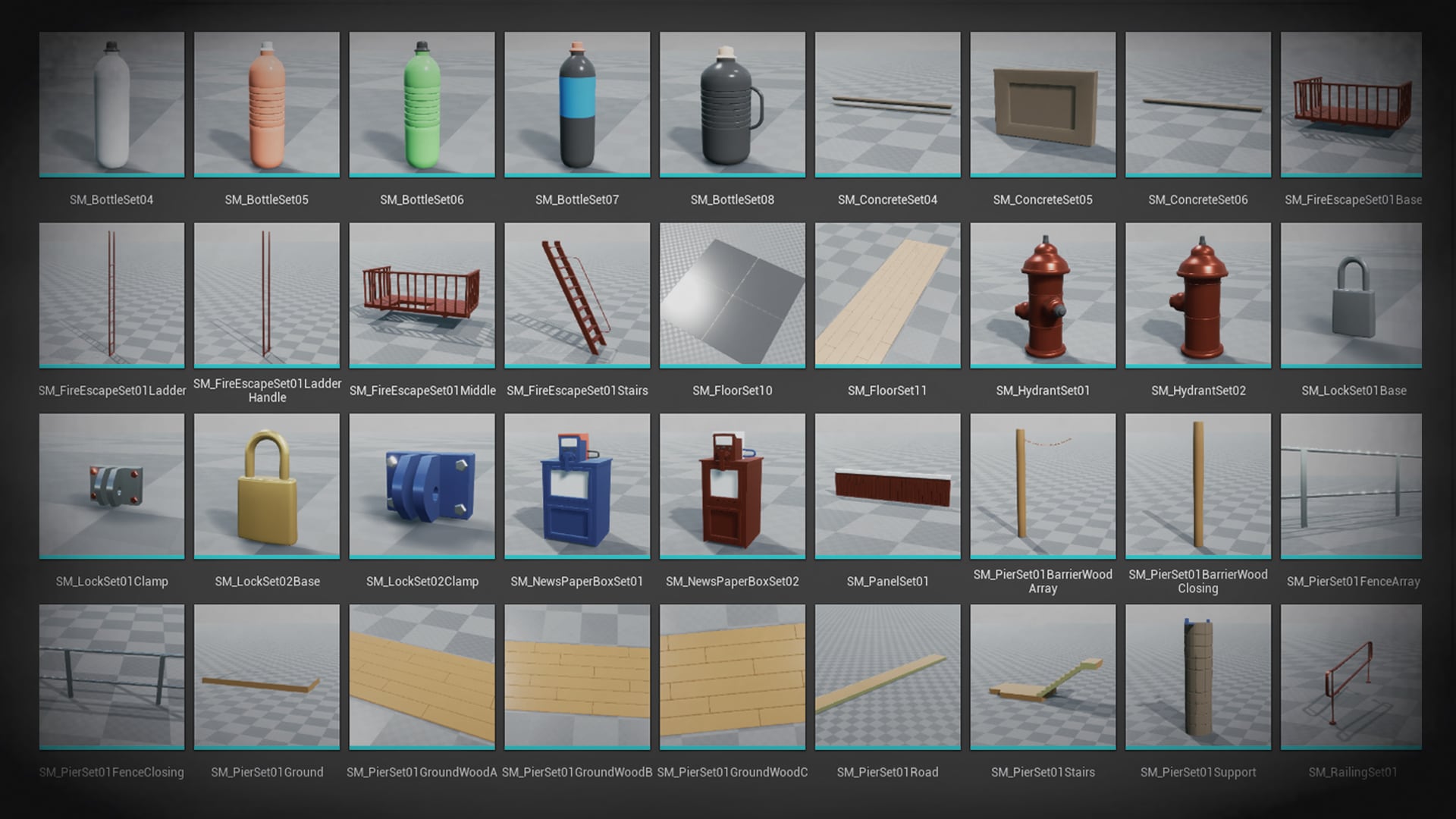The width and height of the screenshot is (1456, 819).
Task: Click the 'SM_PierSet01Ground' name label
Action: [x=267, y=772]
